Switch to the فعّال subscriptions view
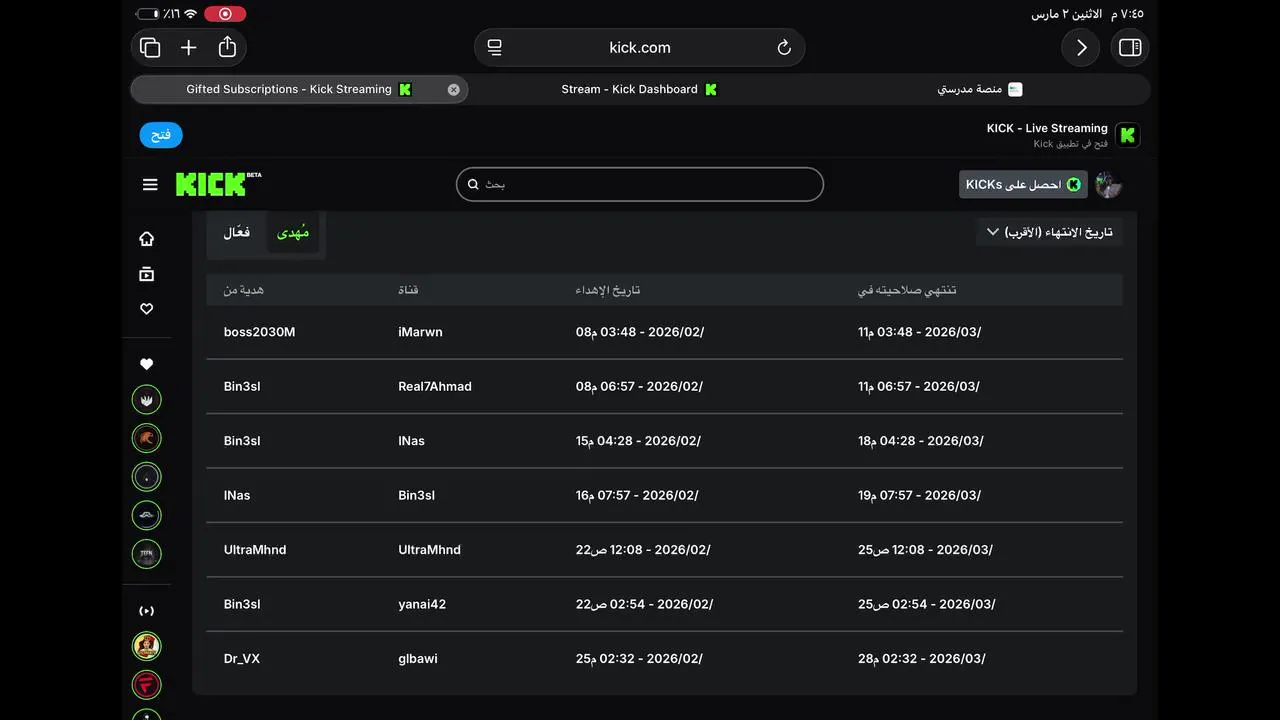 (237, 233)
